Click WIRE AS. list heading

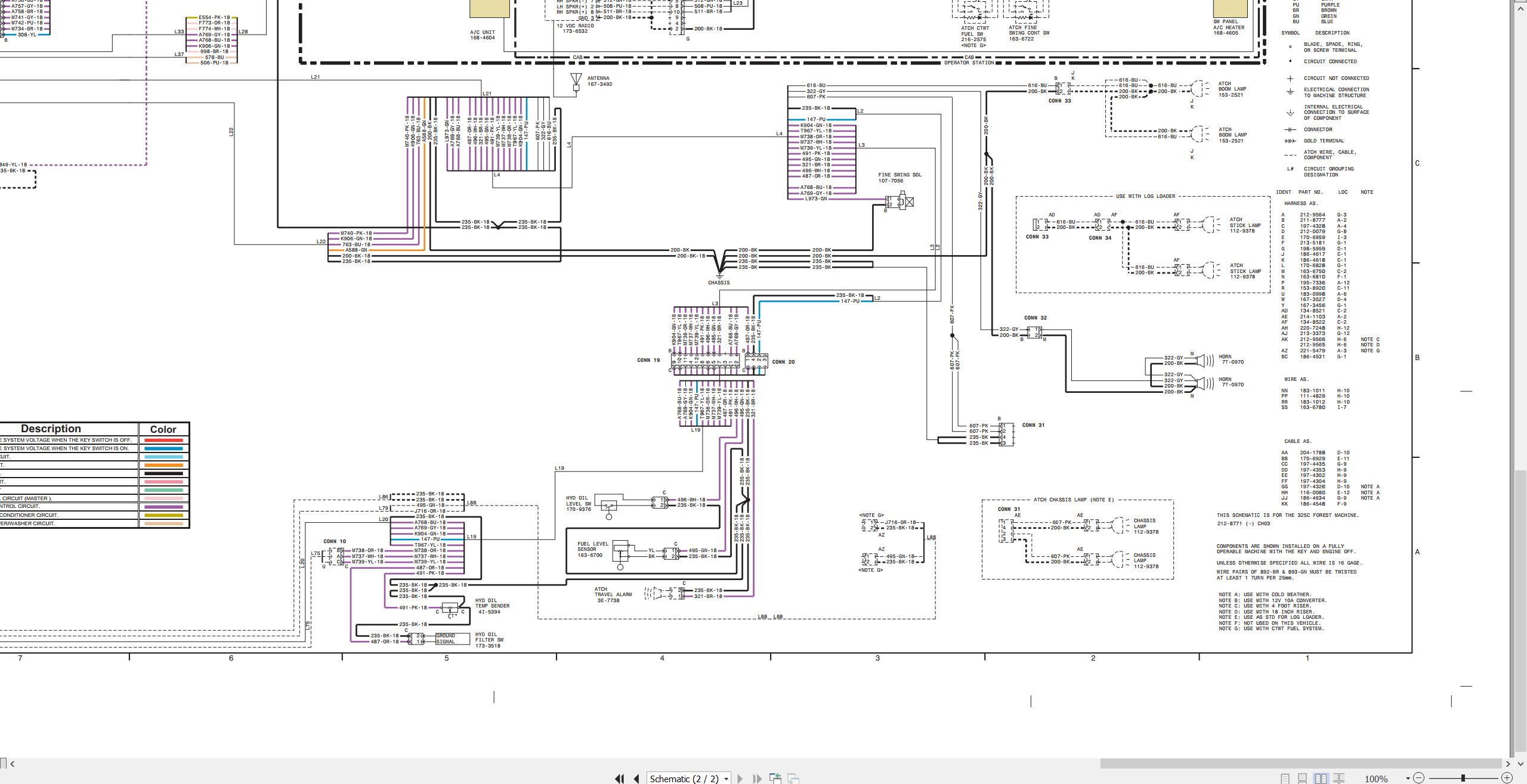1296,379
